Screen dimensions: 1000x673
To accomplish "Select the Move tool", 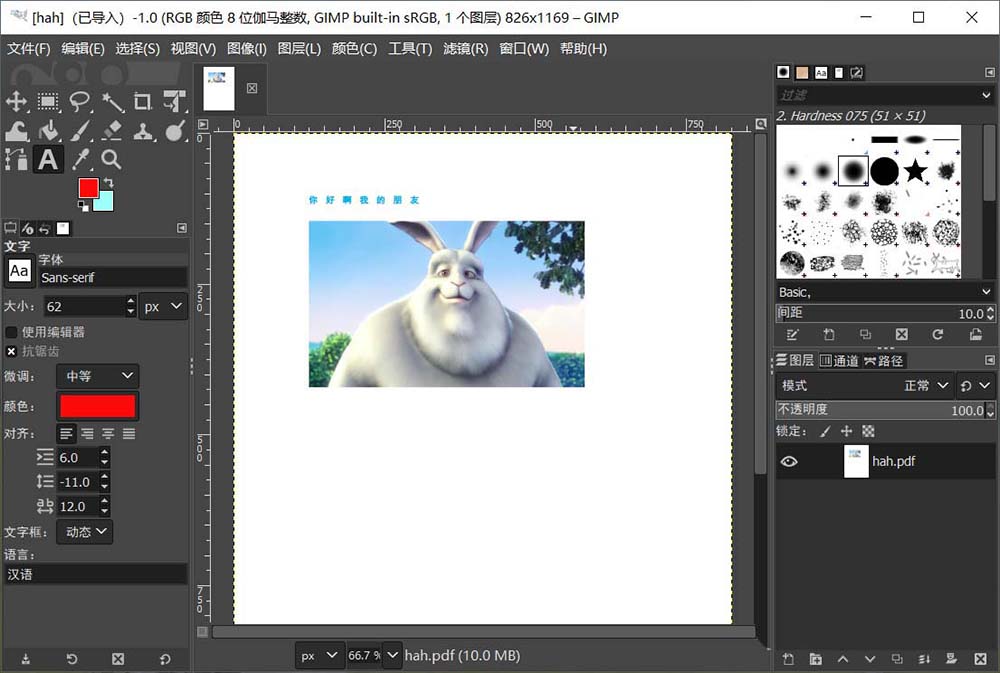I will [x=16, y=101].
